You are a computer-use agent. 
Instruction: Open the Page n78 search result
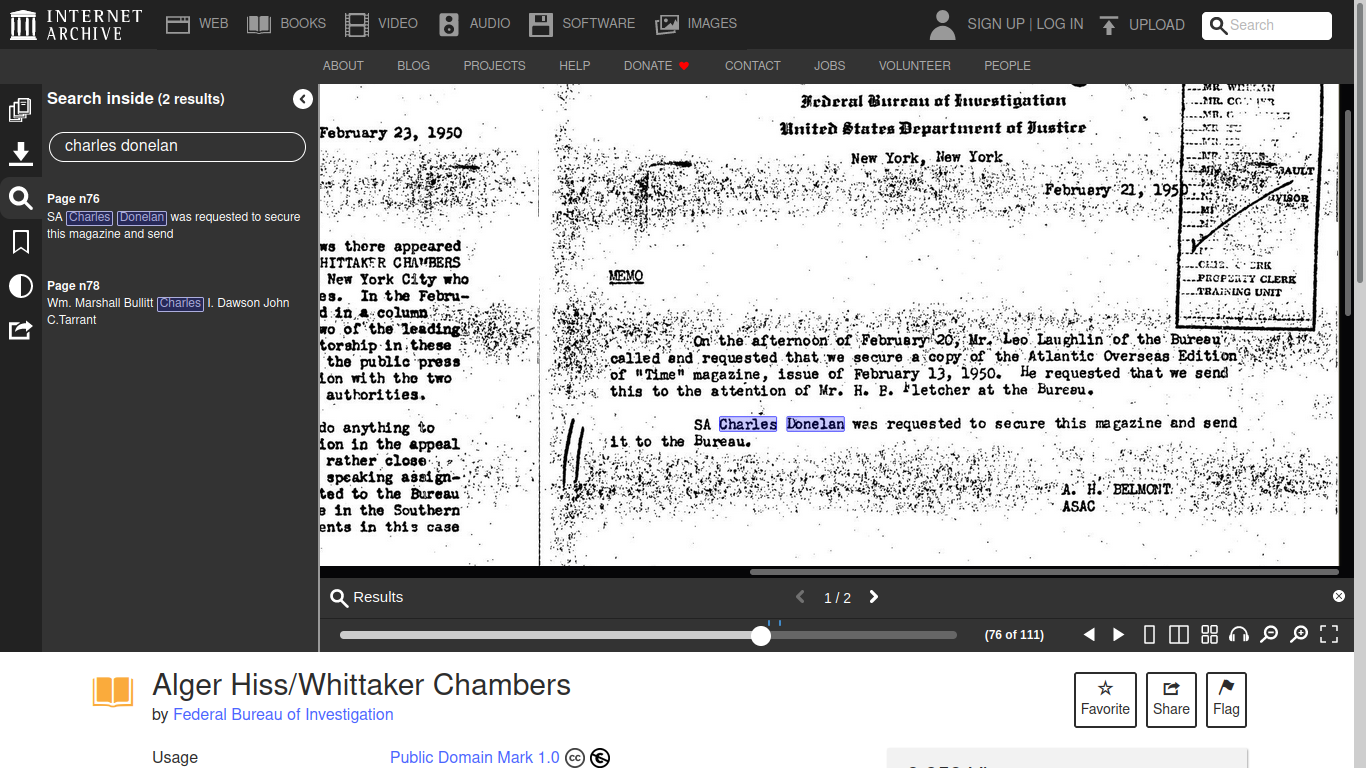coord(176,303)
